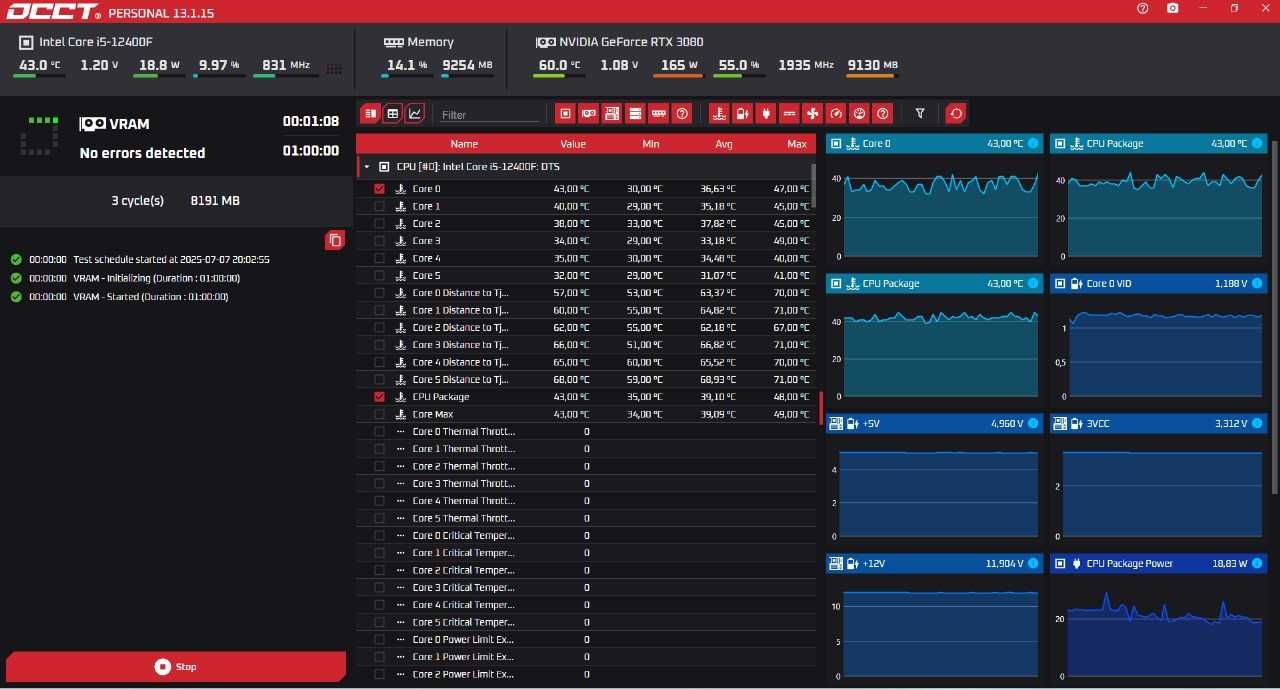Check Core 1 Power Limit Exceeded checkbox

(x=379, y=656)
